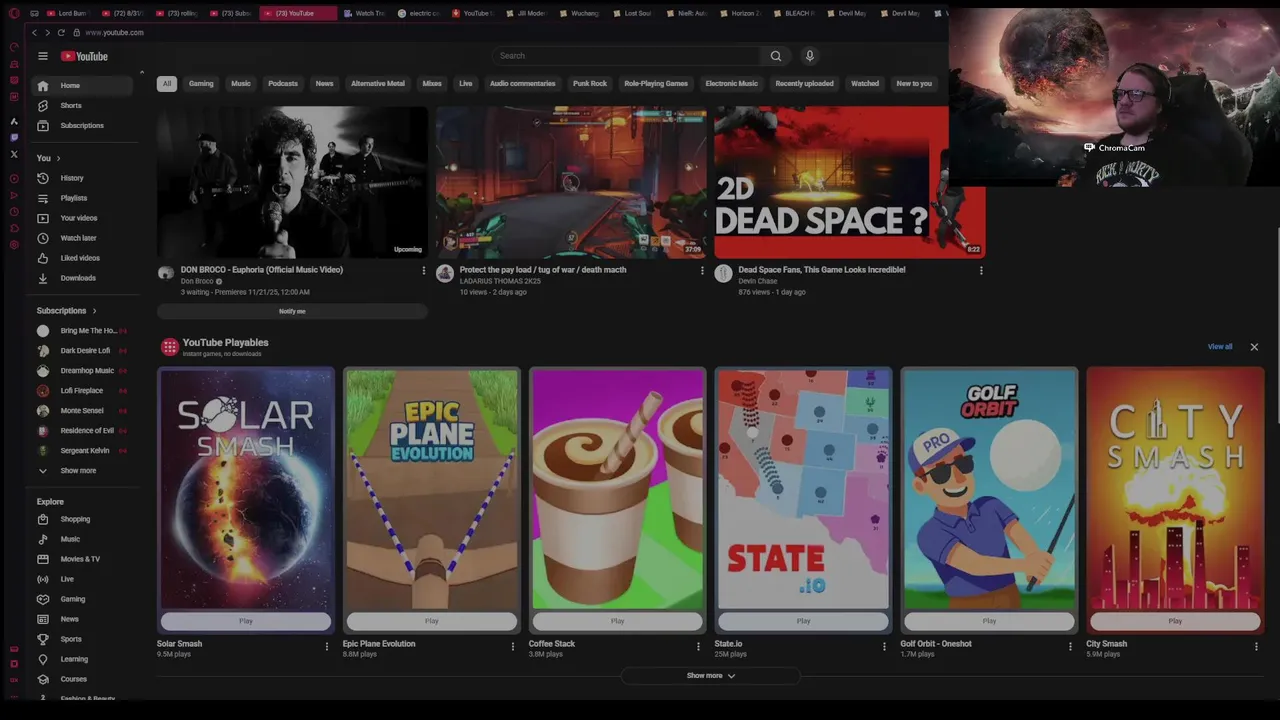Open options for Don Broco Euphoria video
Screen dimensions: 1280x720
[x=423, y=270]
